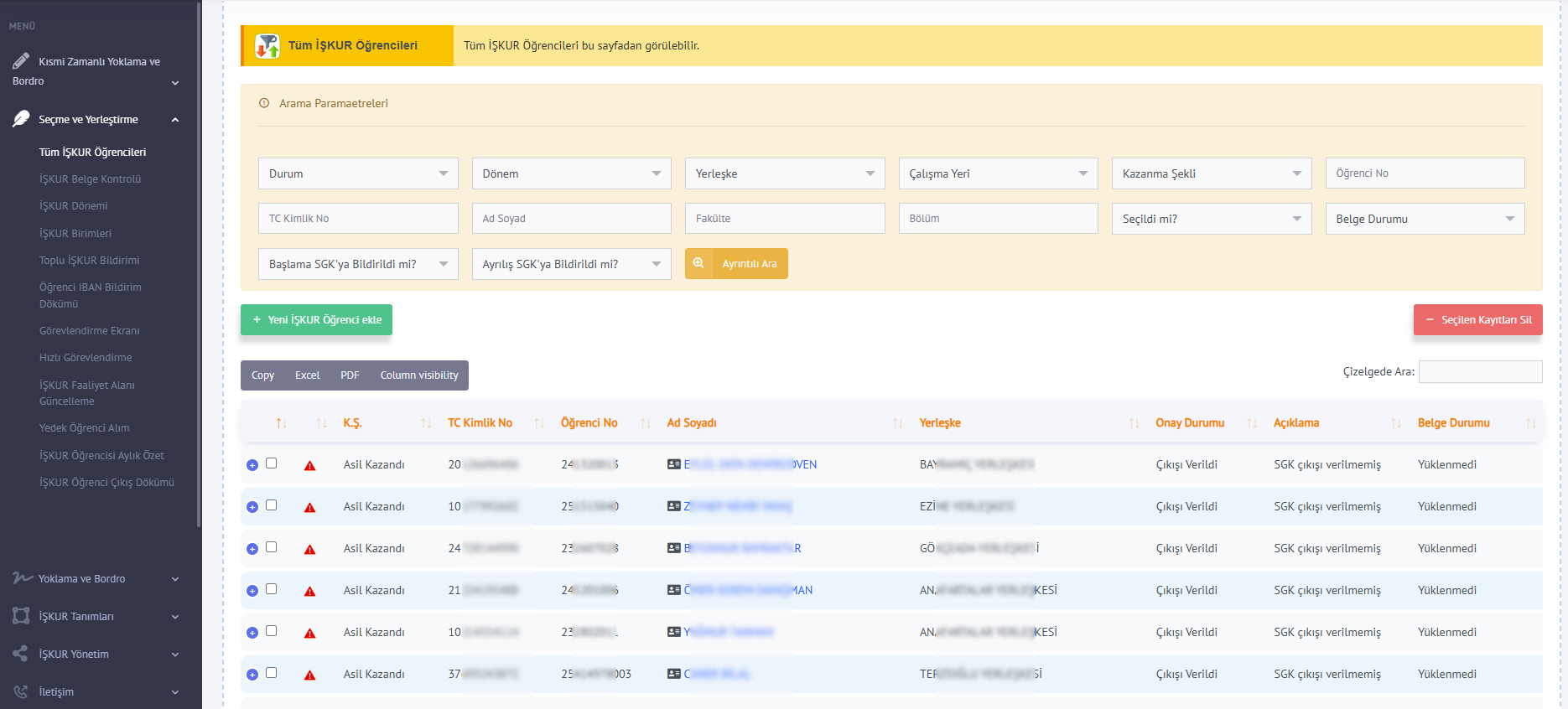The image size is (1568, 709).
Task: Click the Arama Paramaetreleri info icon
Action: (x=264, y=103)
